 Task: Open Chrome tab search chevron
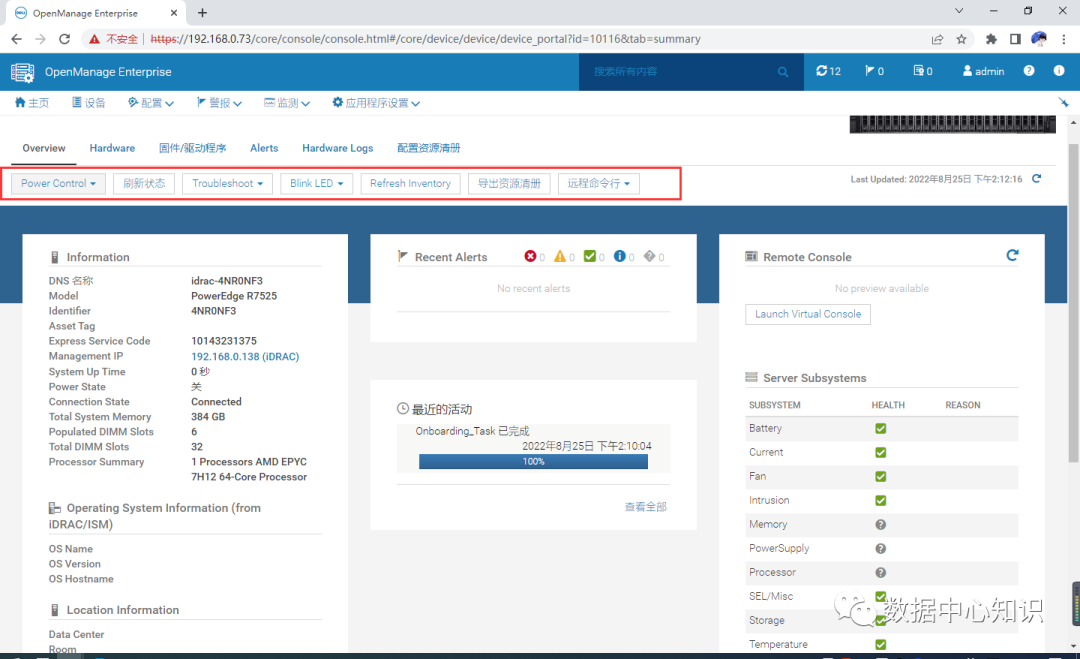click(x=959, y=11)
